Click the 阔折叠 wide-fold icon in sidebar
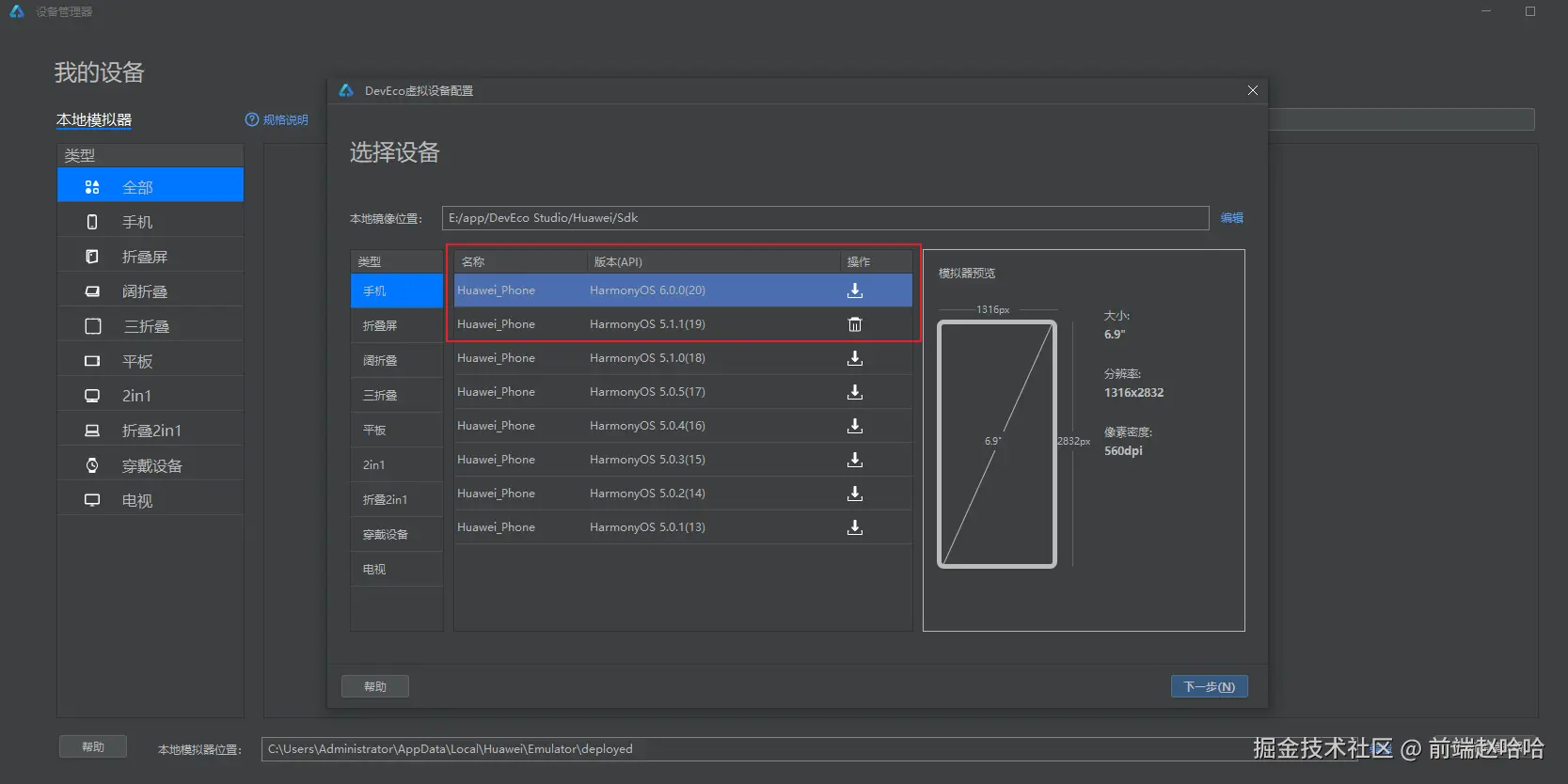 [92, 291]
